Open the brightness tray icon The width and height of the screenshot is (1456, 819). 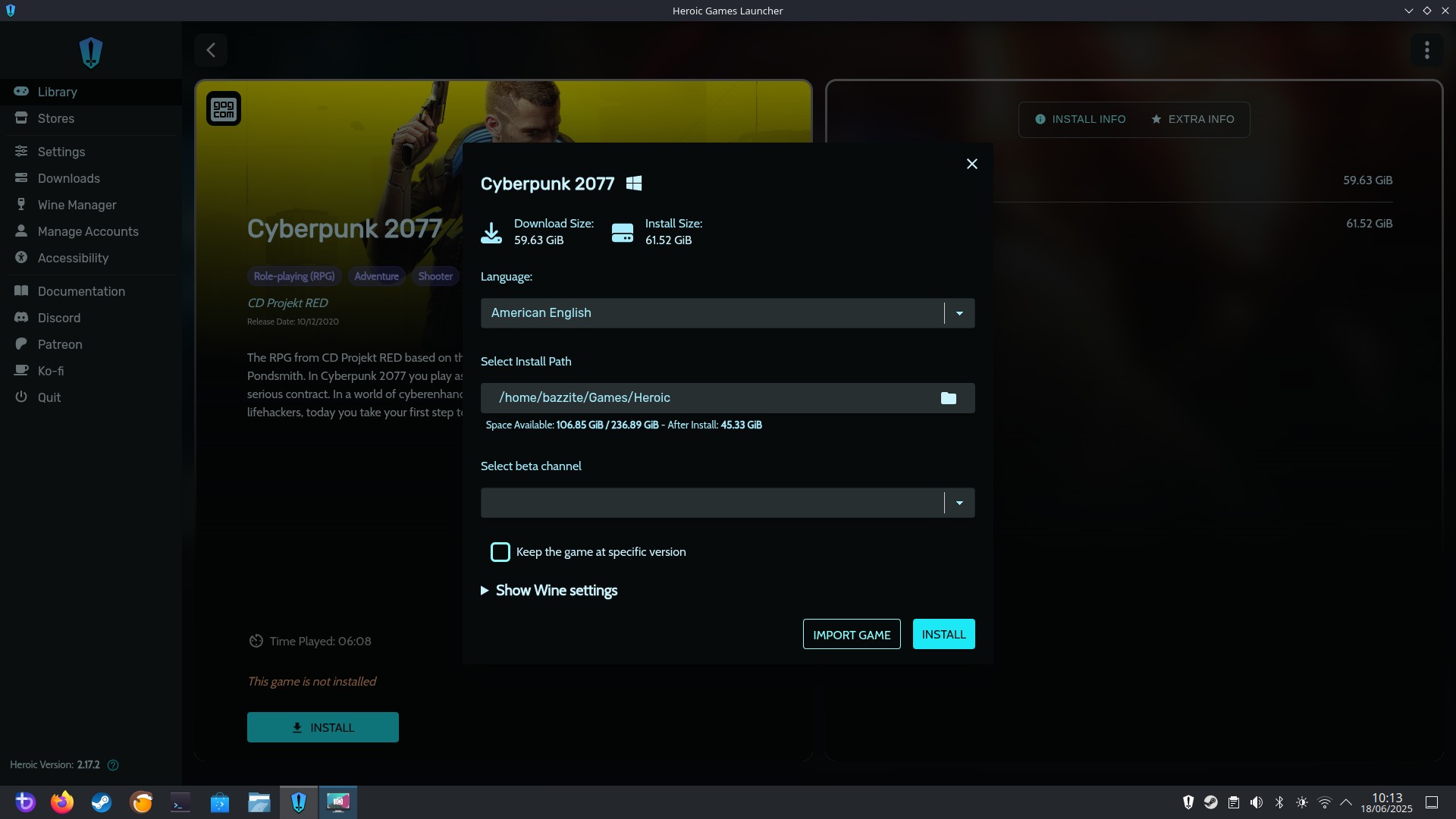[x=1302, y=802]
